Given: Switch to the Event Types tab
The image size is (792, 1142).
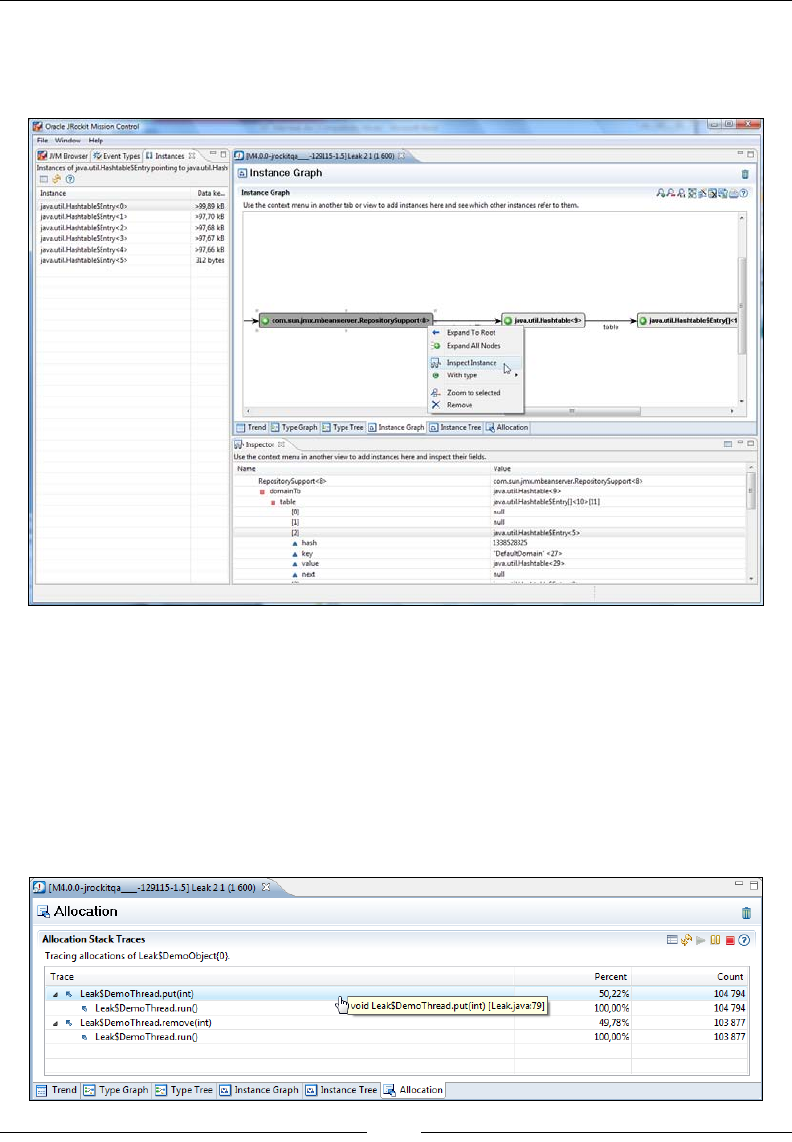Looking at the screenshot, I should tap(117, 156).
